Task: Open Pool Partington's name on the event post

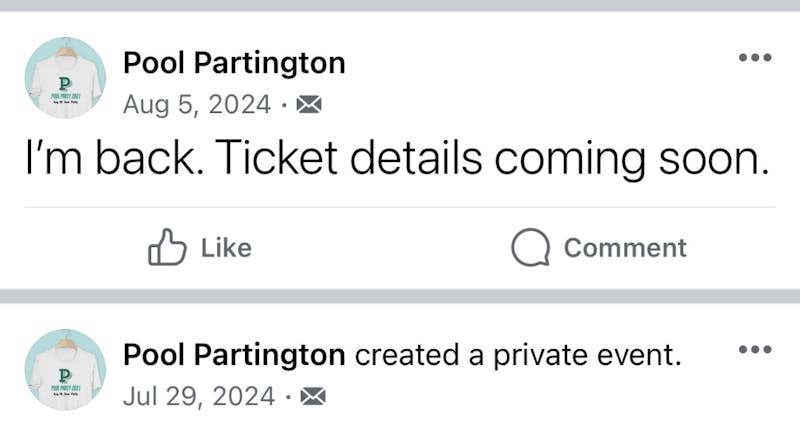Action: [233, 354]
